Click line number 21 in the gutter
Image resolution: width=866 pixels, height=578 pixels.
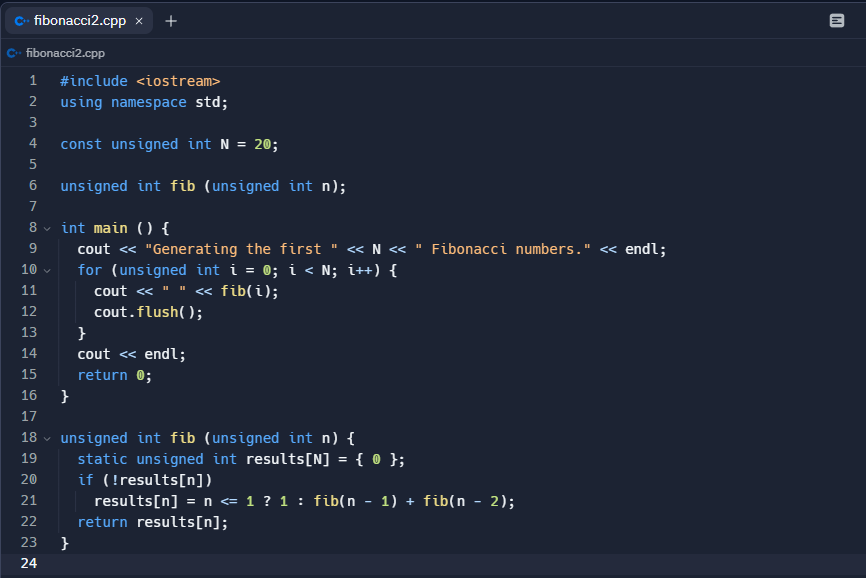coord(29,501)
